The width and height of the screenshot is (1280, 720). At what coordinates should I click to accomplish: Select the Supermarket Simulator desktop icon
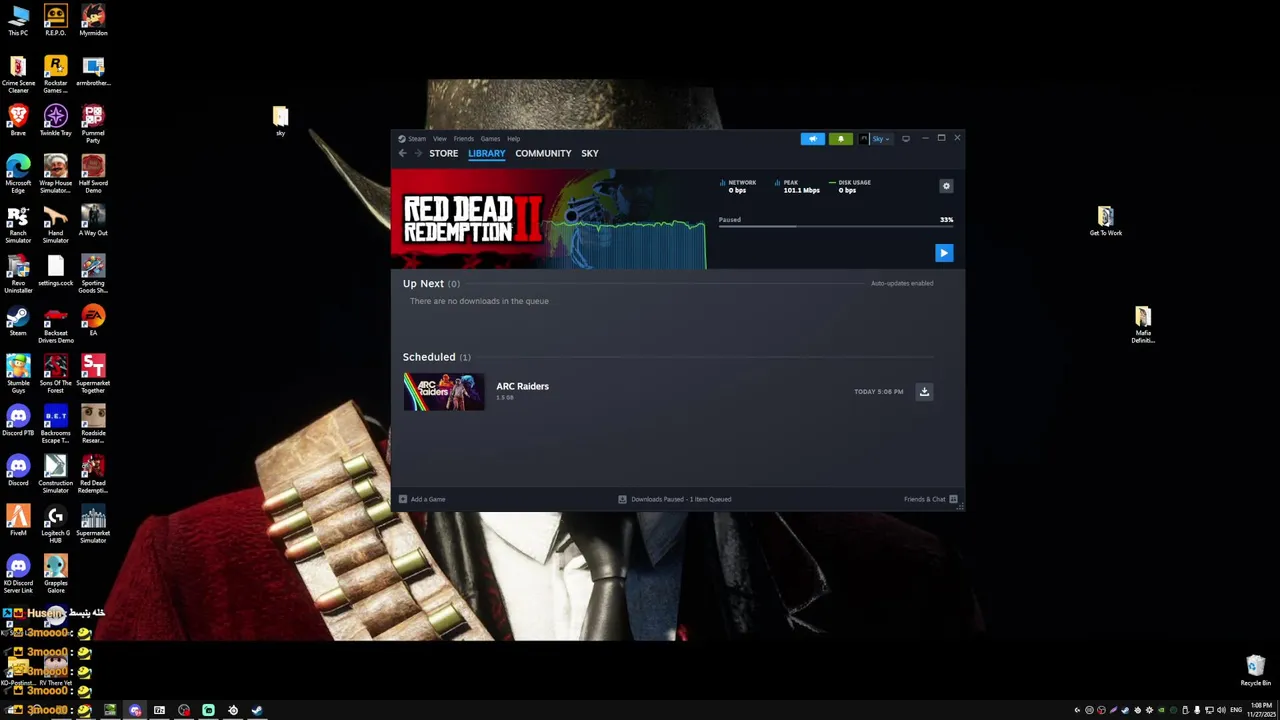tap(93, 524)
